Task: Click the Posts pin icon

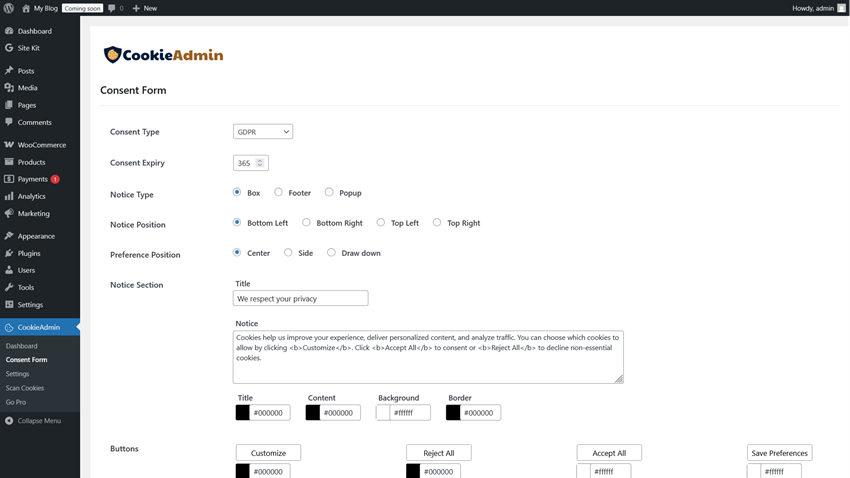Action: [9, 70]
